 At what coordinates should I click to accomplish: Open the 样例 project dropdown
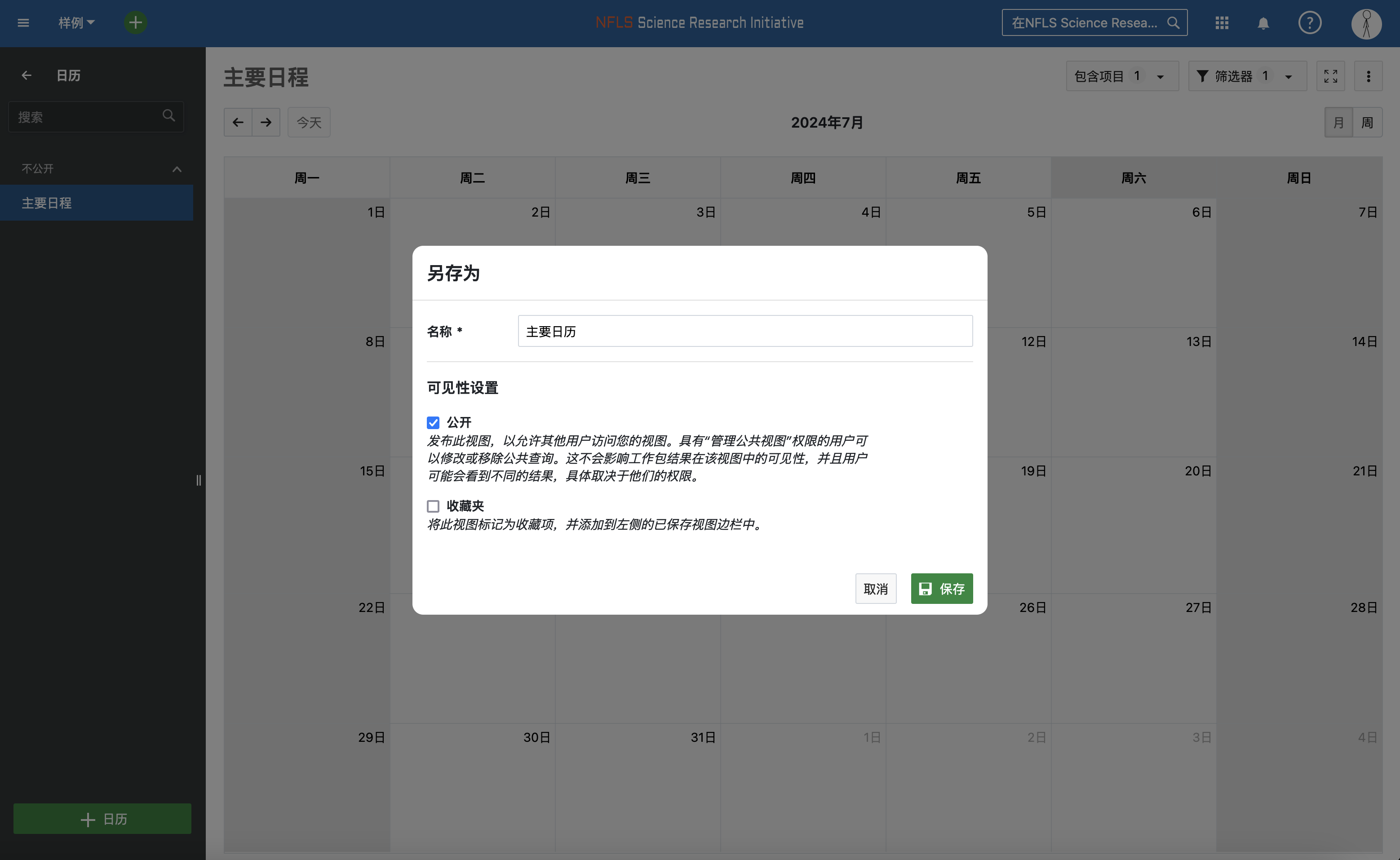tap(77, 23)
